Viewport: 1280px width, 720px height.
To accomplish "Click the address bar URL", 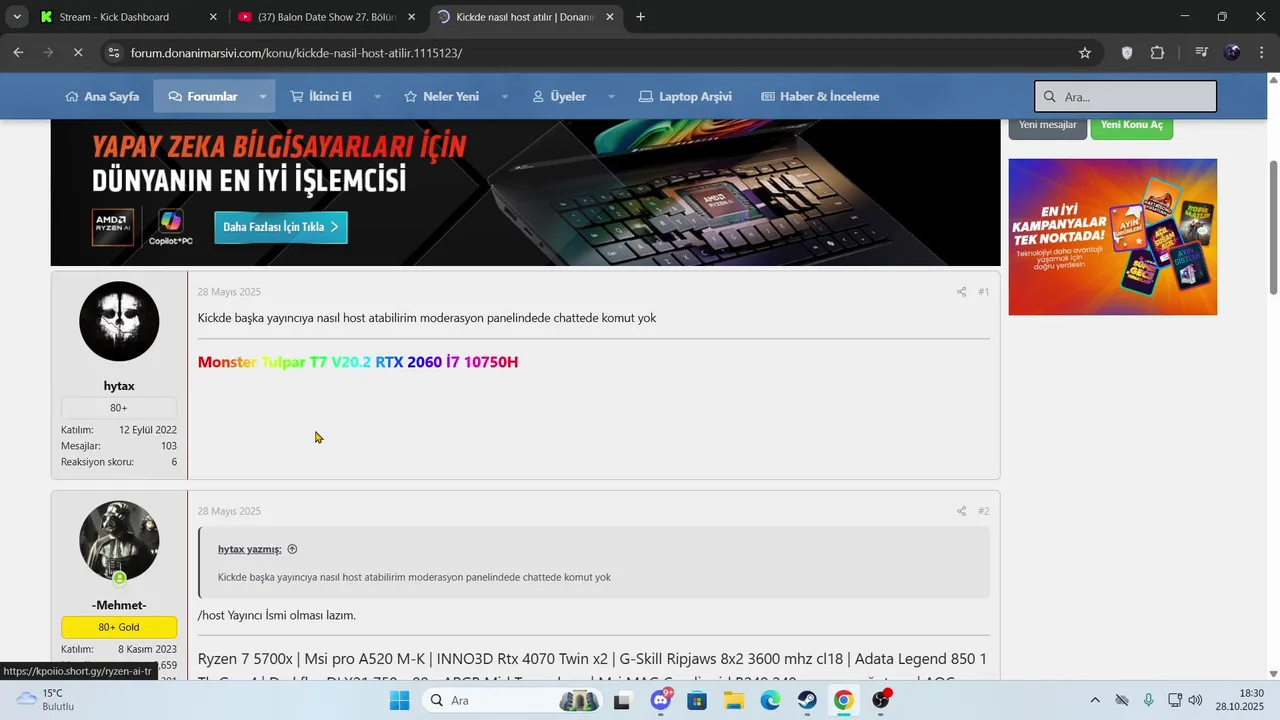I will coord(296,53).
